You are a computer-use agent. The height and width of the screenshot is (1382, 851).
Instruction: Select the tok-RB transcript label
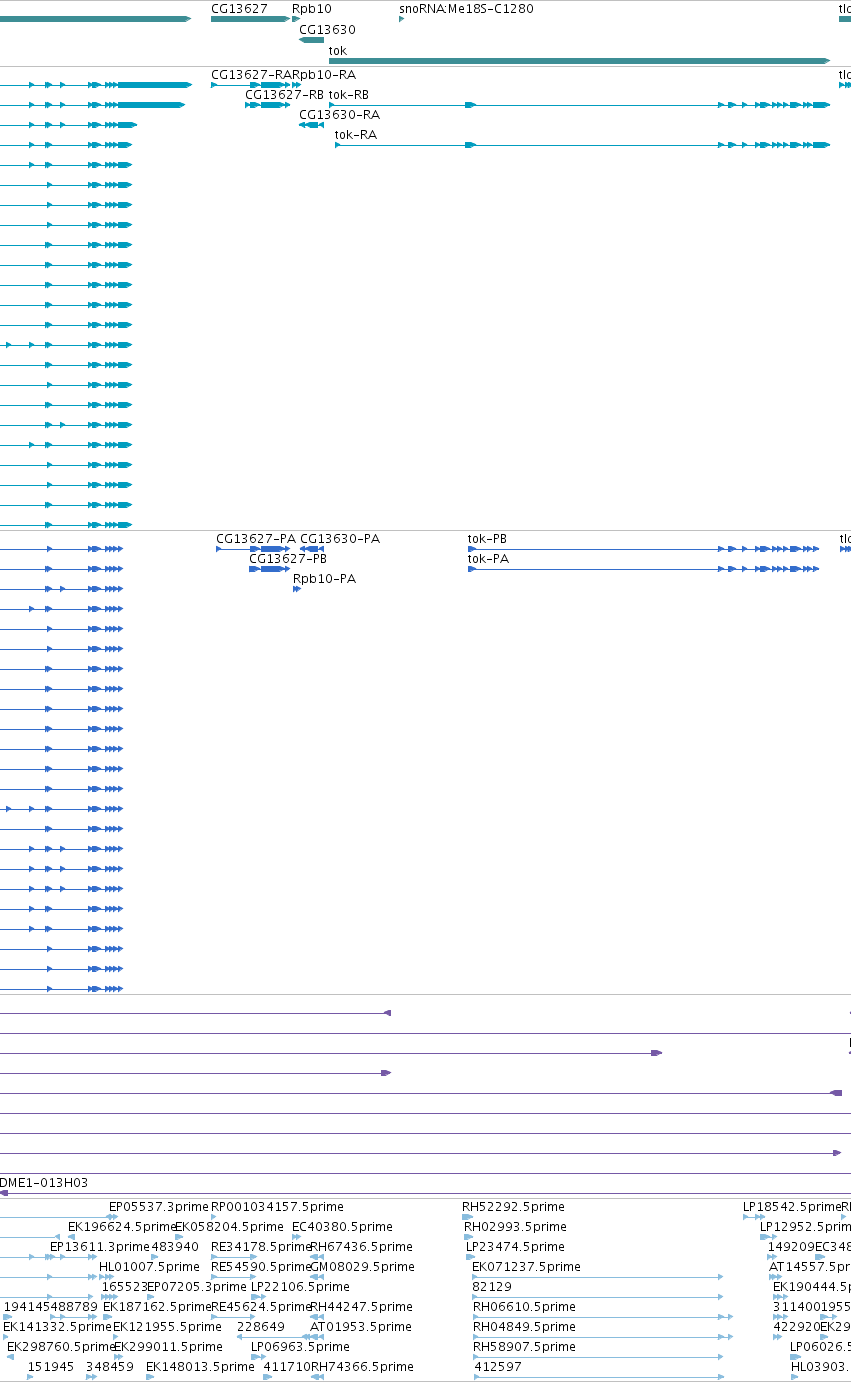pyautogui.click(x=349, y=94)
